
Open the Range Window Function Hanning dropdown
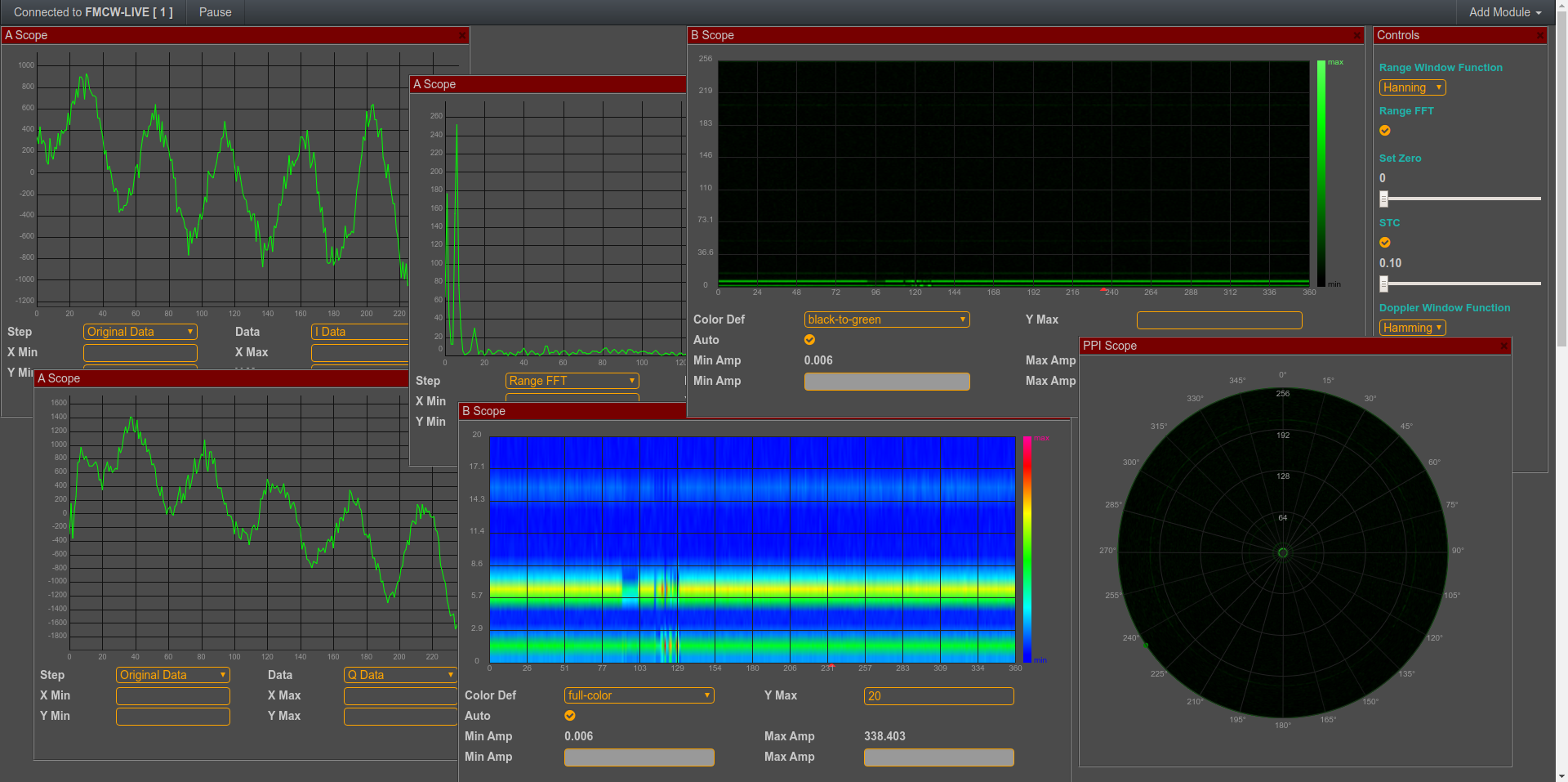pos(1411,87)
